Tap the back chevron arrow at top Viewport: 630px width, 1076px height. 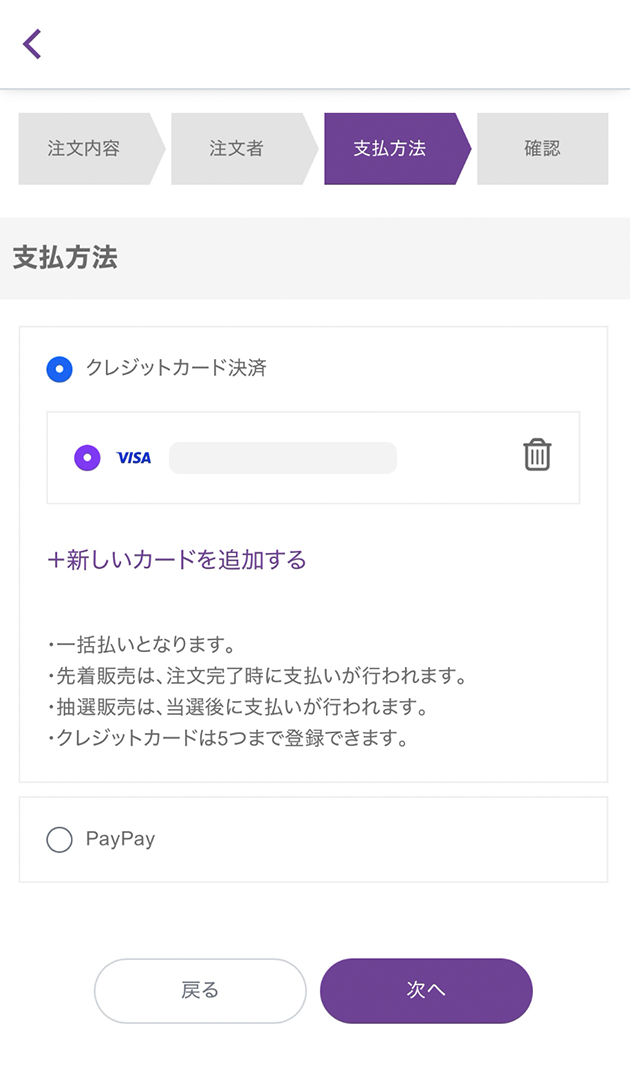pos(32,44)
